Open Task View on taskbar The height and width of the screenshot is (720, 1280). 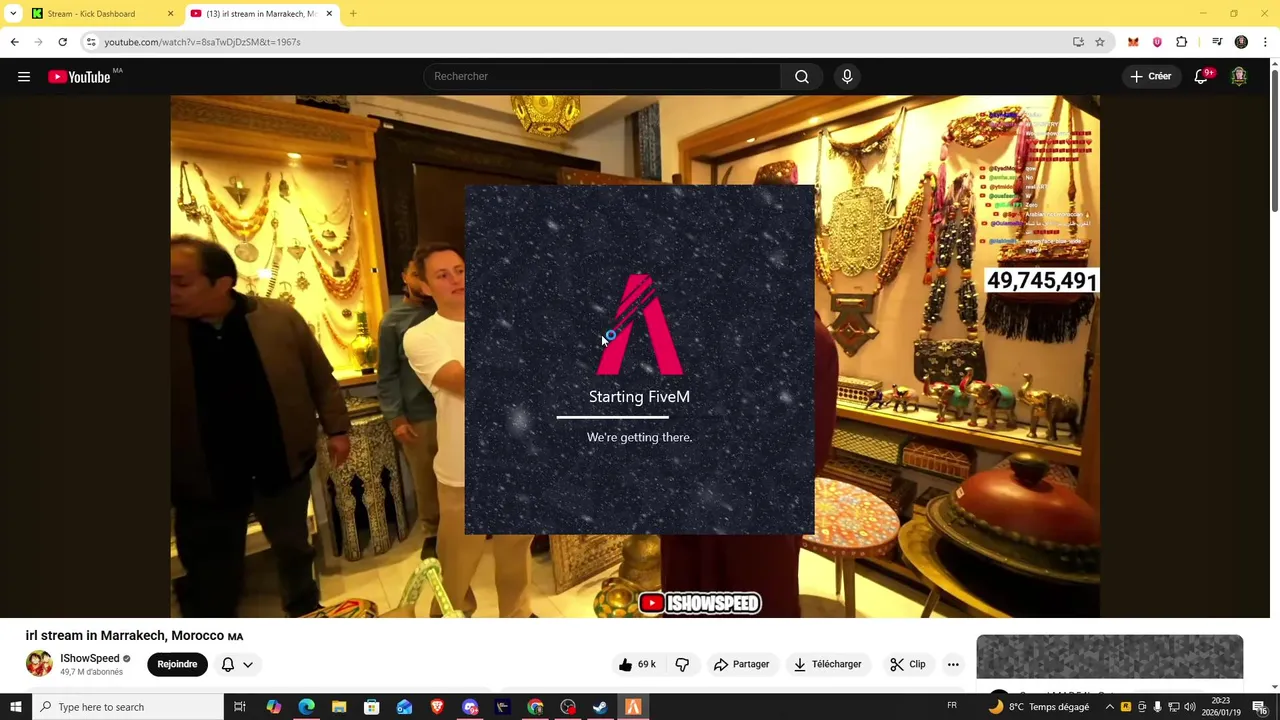pos(240,707)
